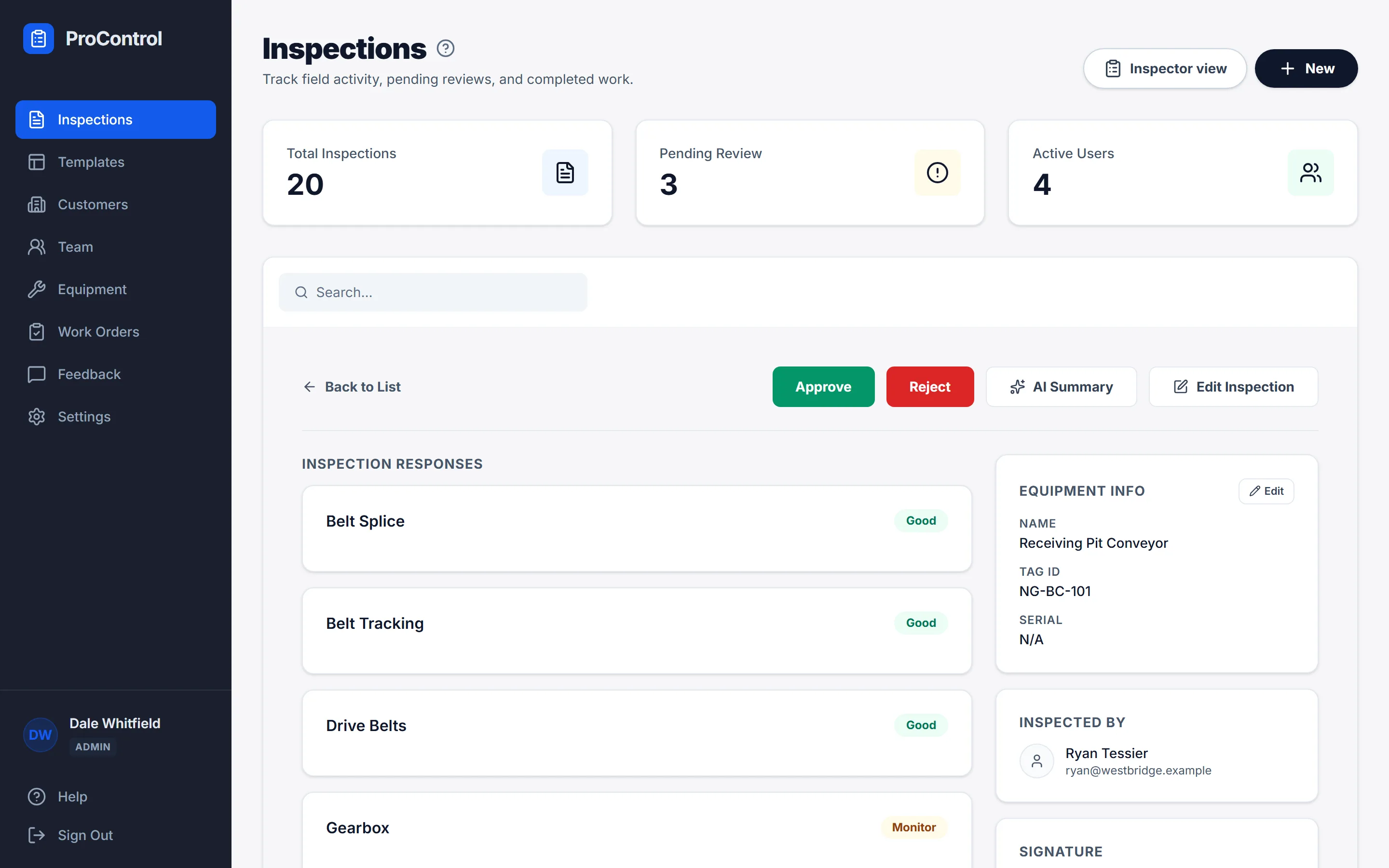Open Settings from the sidebar
This screenshot has height=868, width=1389.
(x=116, y=417)
